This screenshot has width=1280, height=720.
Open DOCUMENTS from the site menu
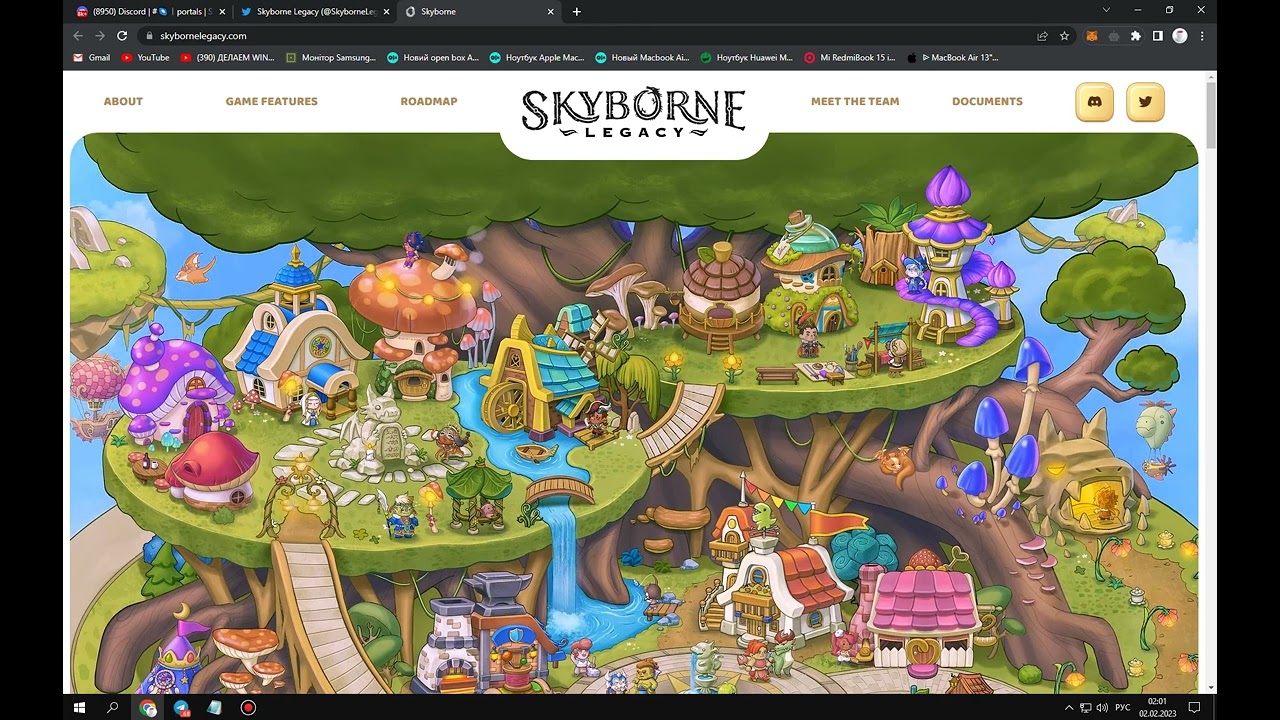[x=987, y=101]
